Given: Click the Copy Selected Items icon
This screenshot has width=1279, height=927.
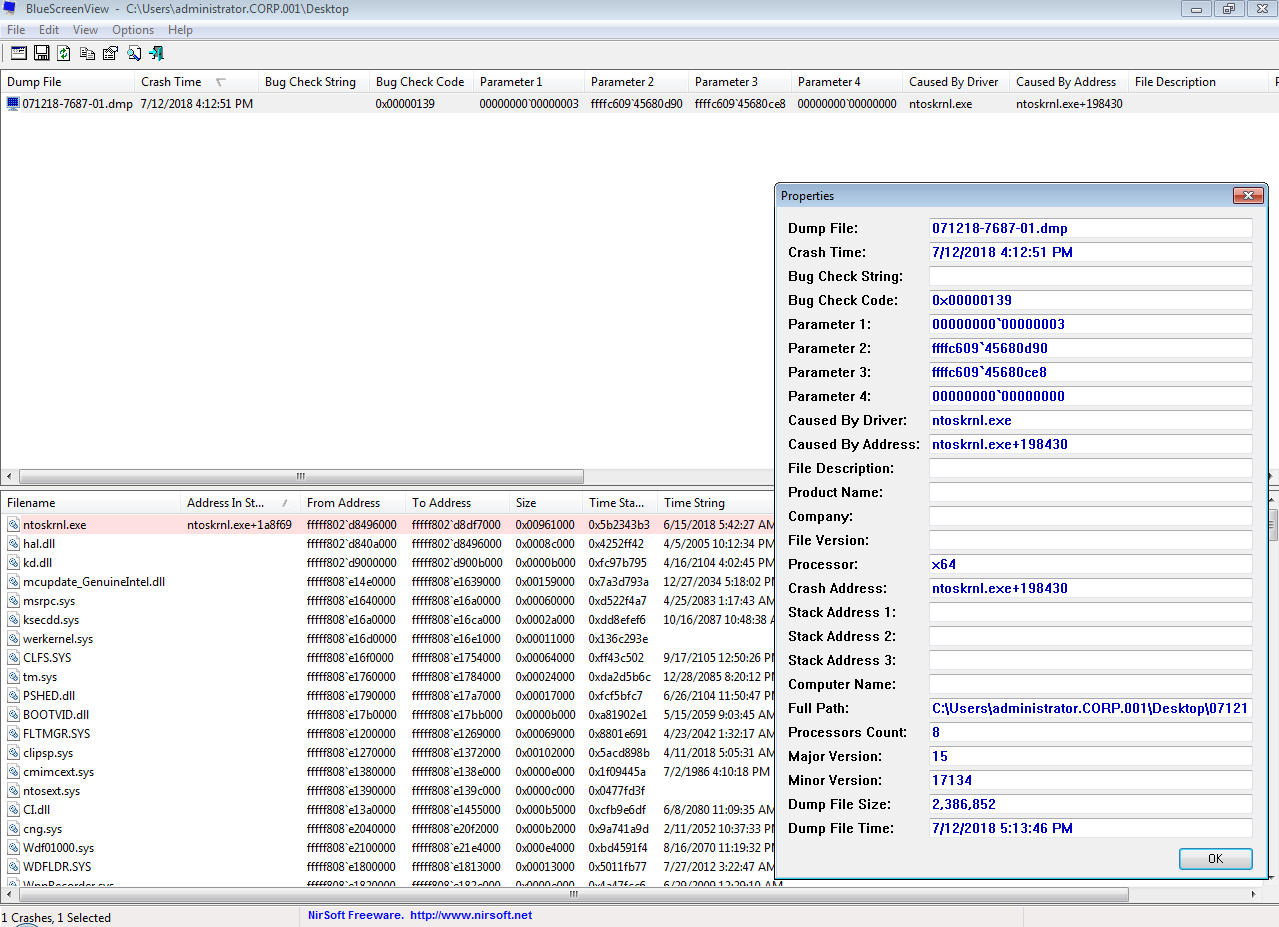Looking at the screenshot, I should 88,53.
